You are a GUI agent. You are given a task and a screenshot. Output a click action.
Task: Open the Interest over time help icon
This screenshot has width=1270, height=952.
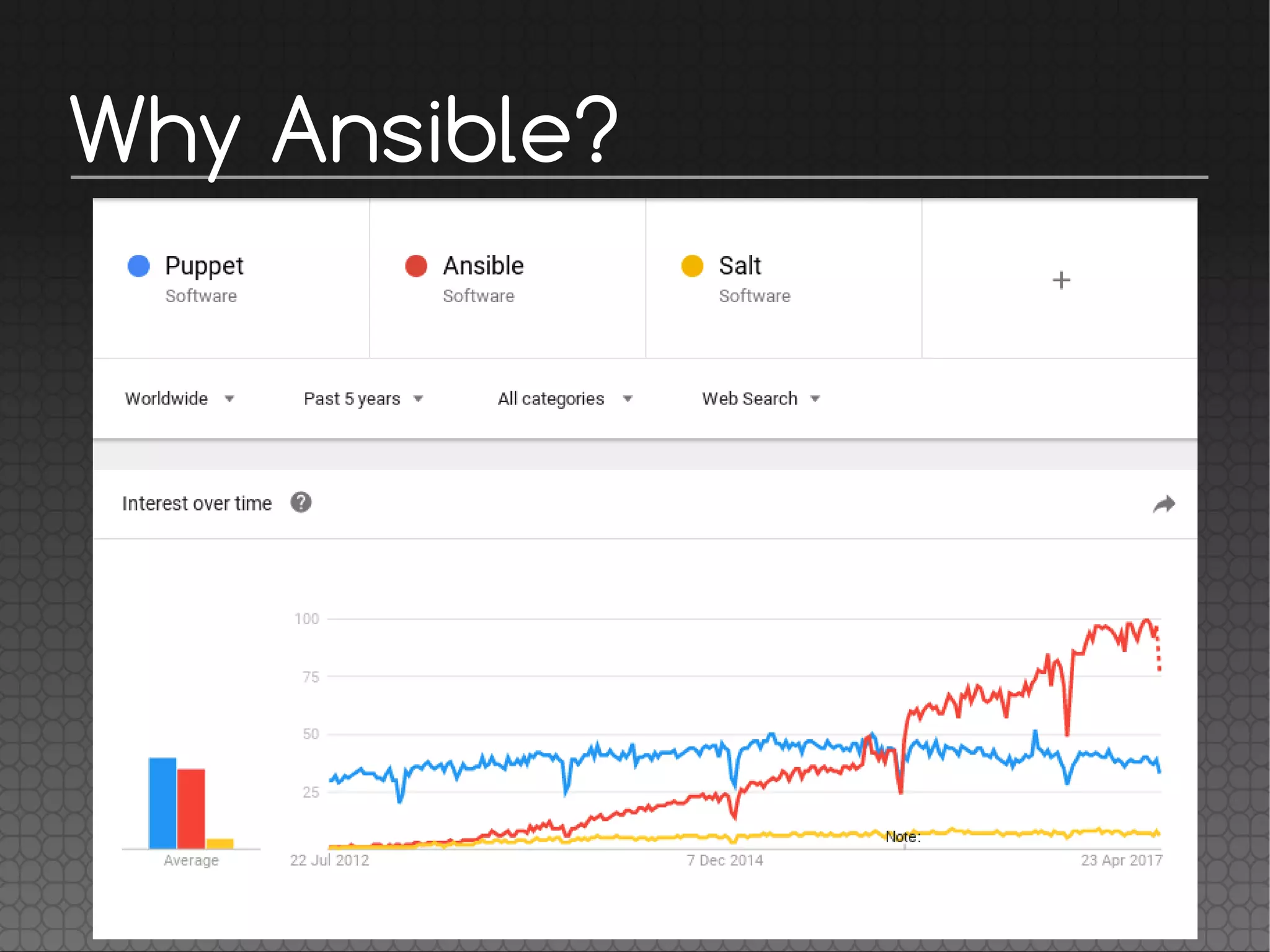pyautogui.click(x=301, y=502)
